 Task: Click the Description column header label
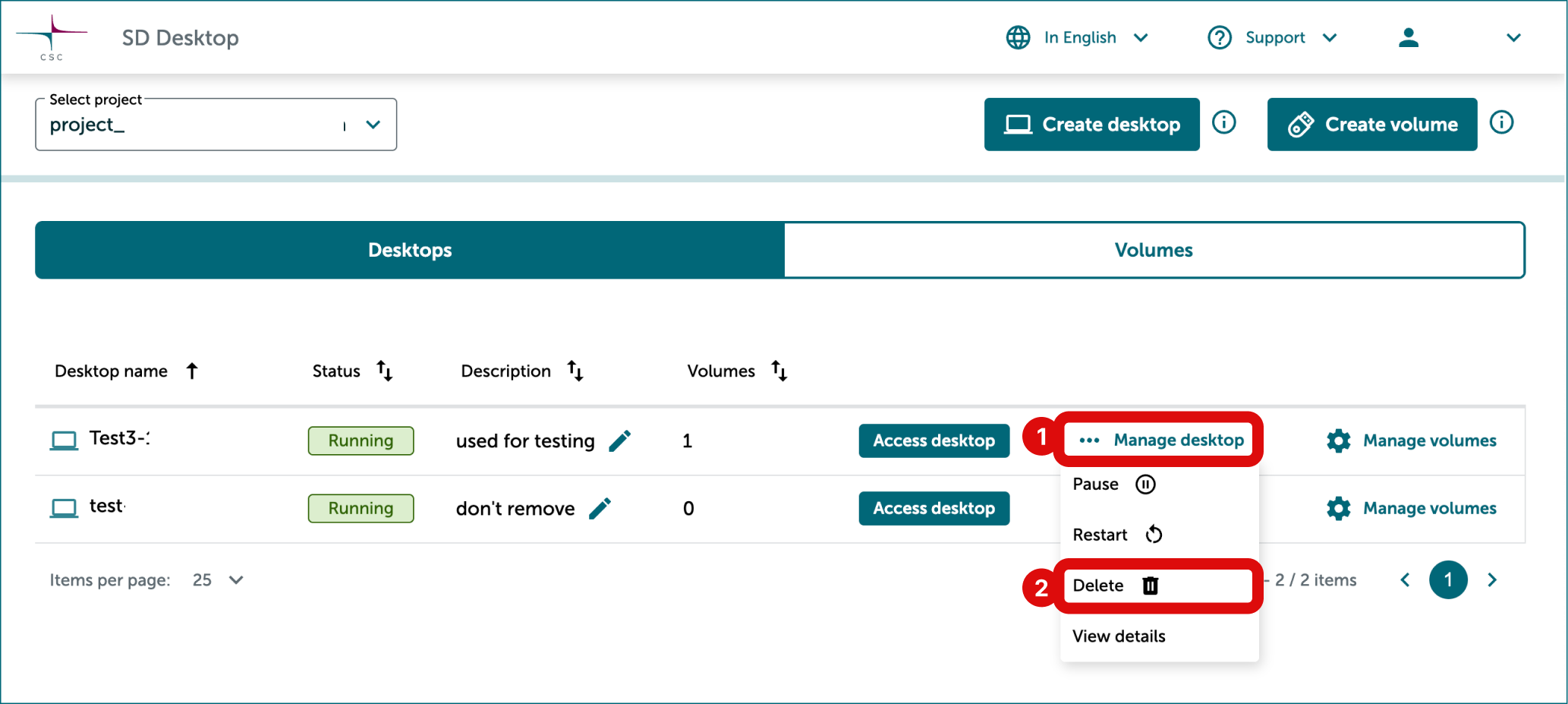(x=506, y=371)
